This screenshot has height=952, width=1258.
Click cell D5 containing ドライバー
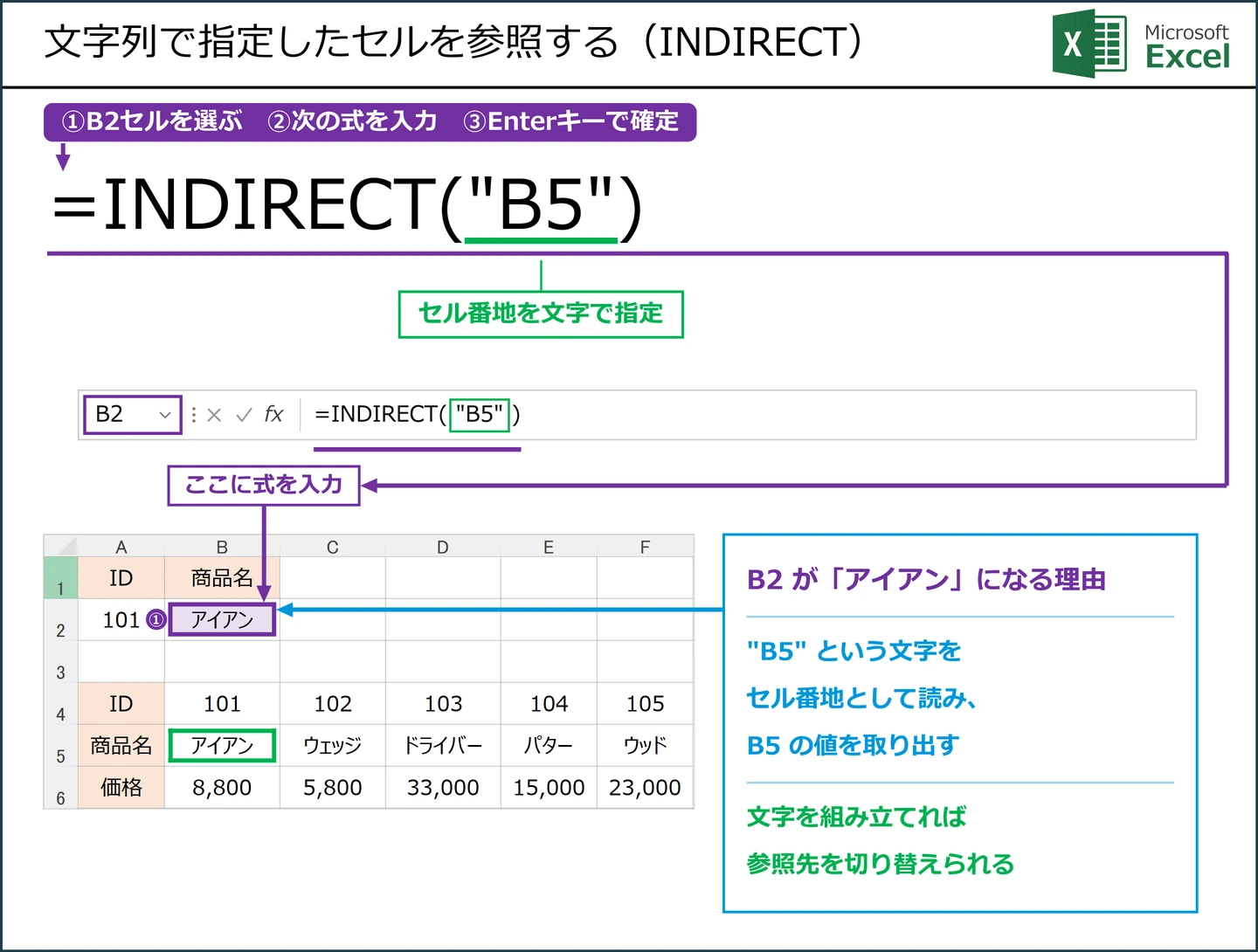click(x=443, y=746)
